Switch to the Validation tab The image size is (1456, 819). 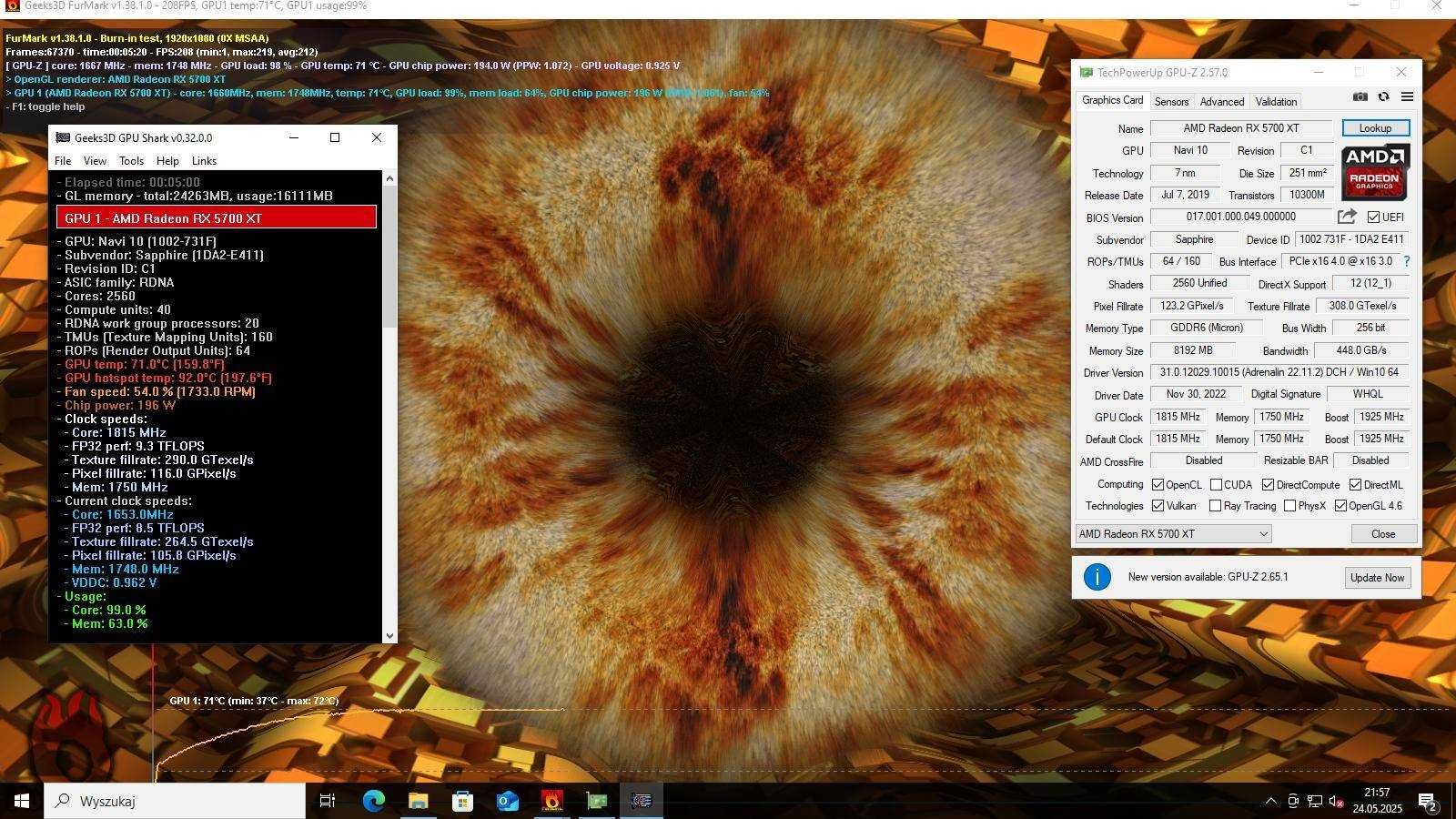(x=1276, y=102)
